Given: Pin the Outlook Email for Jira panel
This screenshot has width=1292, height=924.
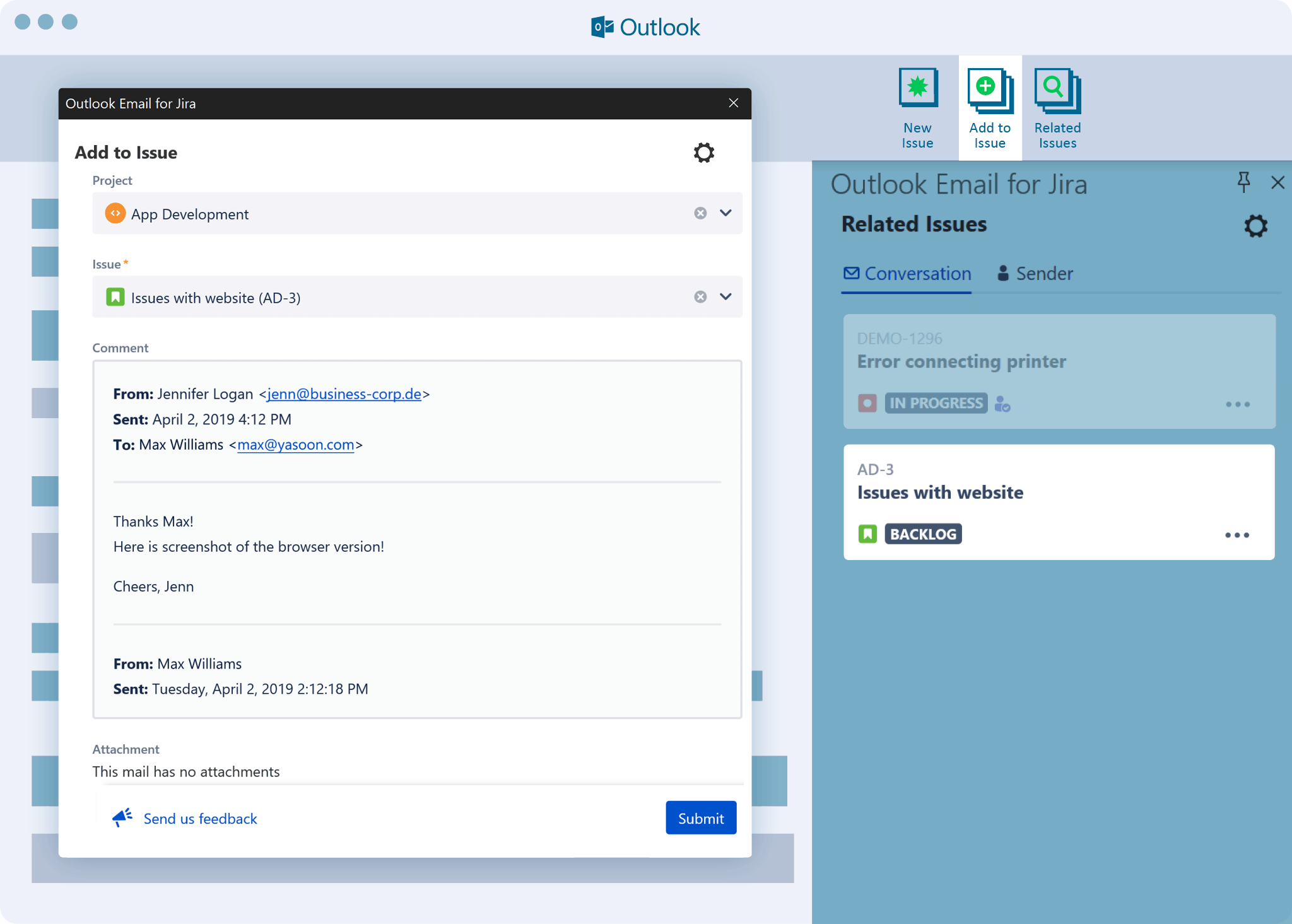Looking at the screenshot, I should click(x=1243, y=182).
